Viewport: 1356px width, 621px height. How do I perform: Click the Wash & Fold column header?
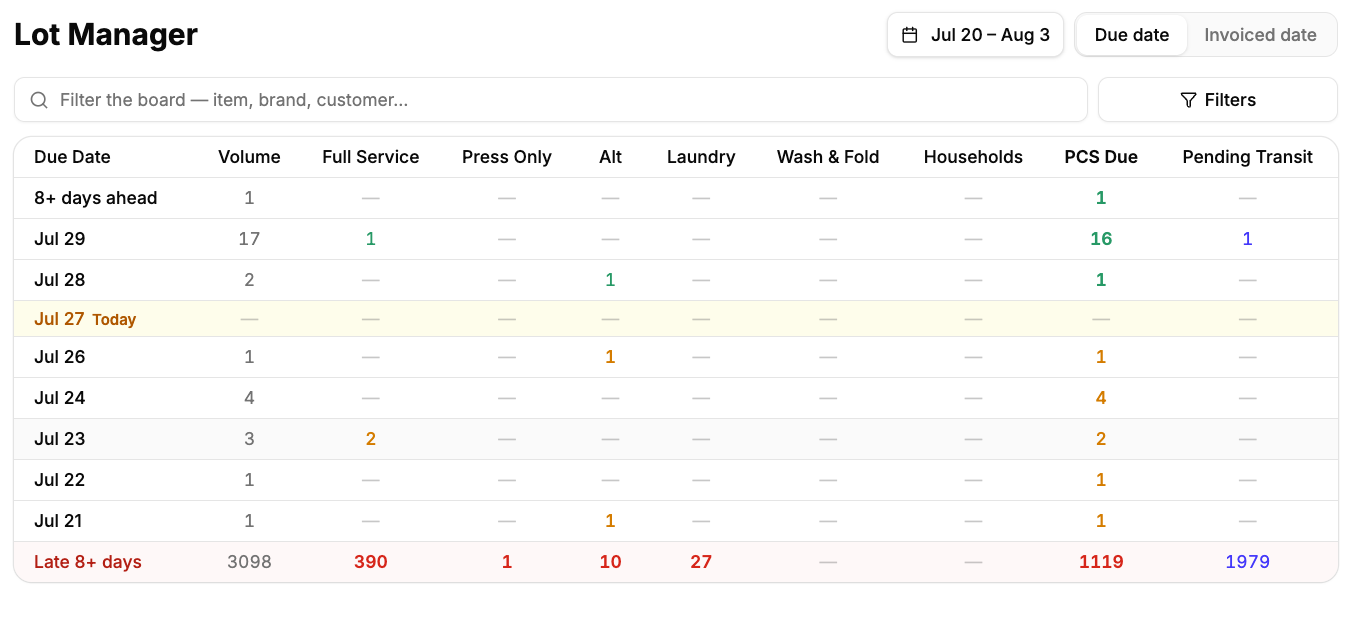(828, 157)
